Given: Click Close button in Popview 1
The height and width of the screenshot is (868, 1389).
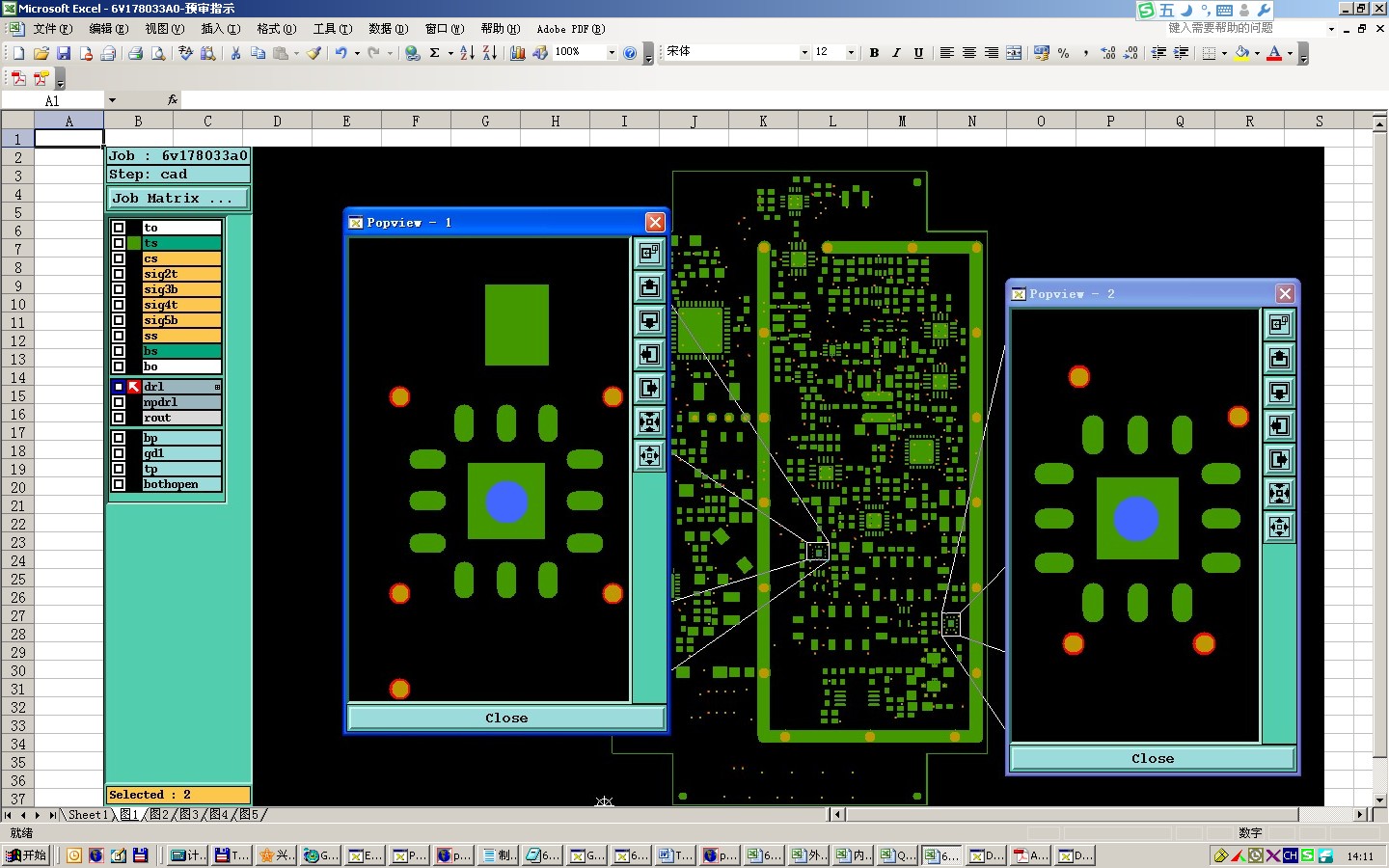Looking at the screenshot, I should coord(506,718).
